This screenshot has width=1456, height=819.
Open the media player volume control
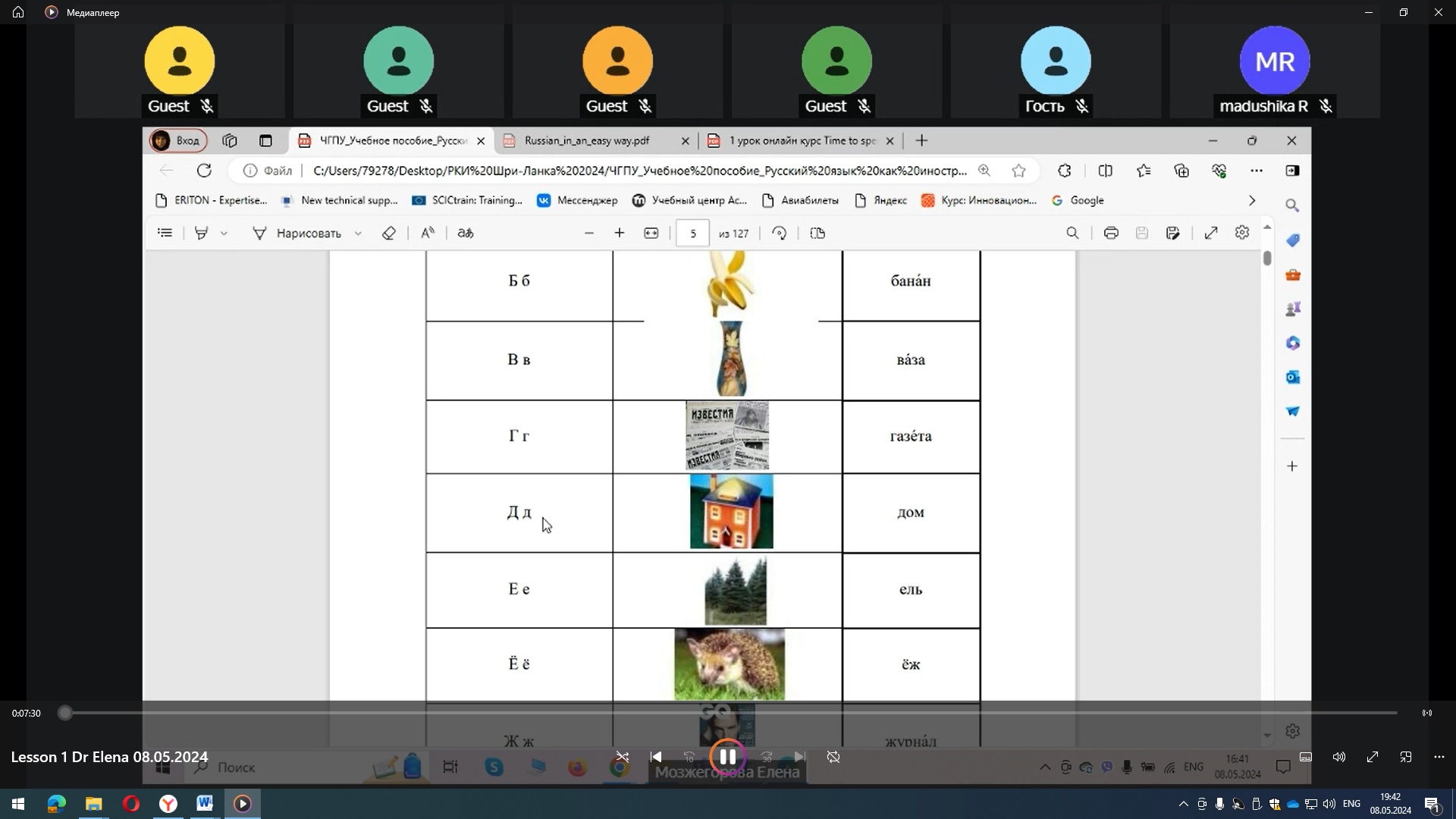point(1339,757)
